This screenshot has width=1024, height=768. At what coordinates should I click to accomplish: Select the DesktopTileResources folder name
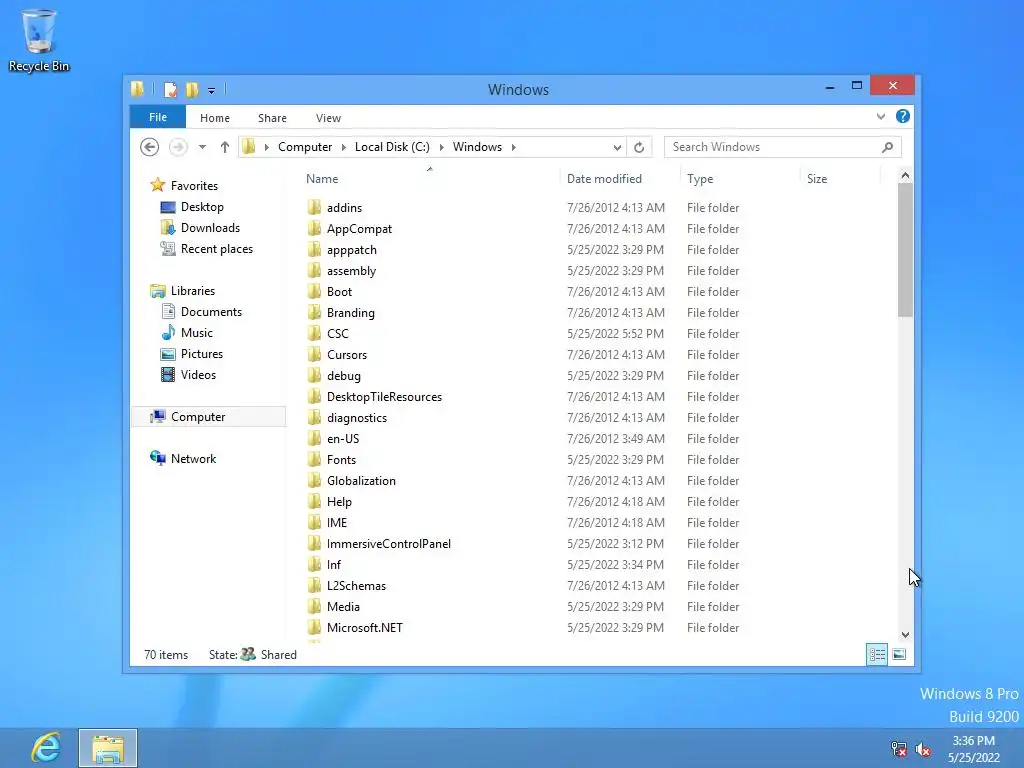pyautogui.click(x=384, y=397)
